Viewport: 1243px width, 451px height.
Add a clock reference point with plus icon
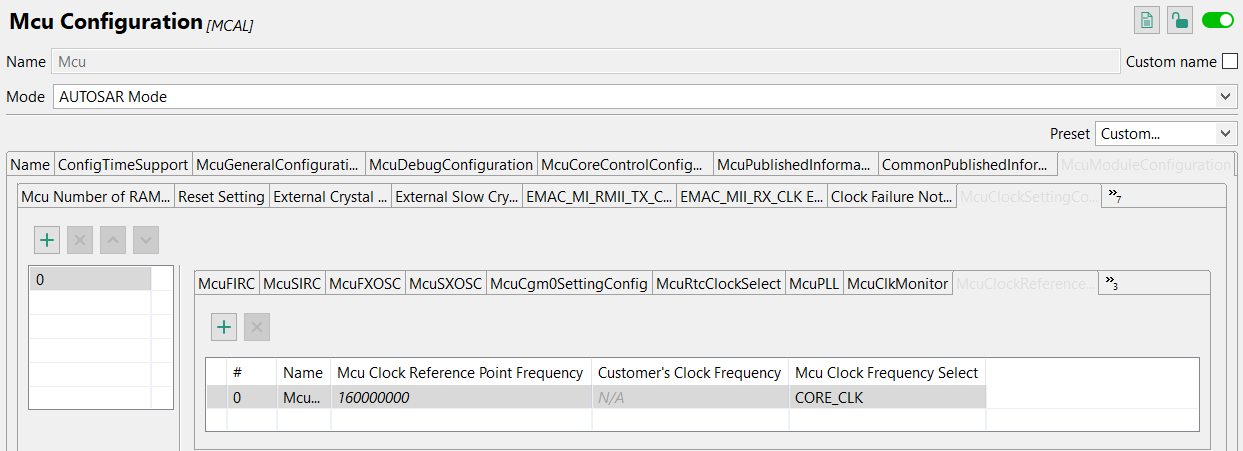point(224,327)
